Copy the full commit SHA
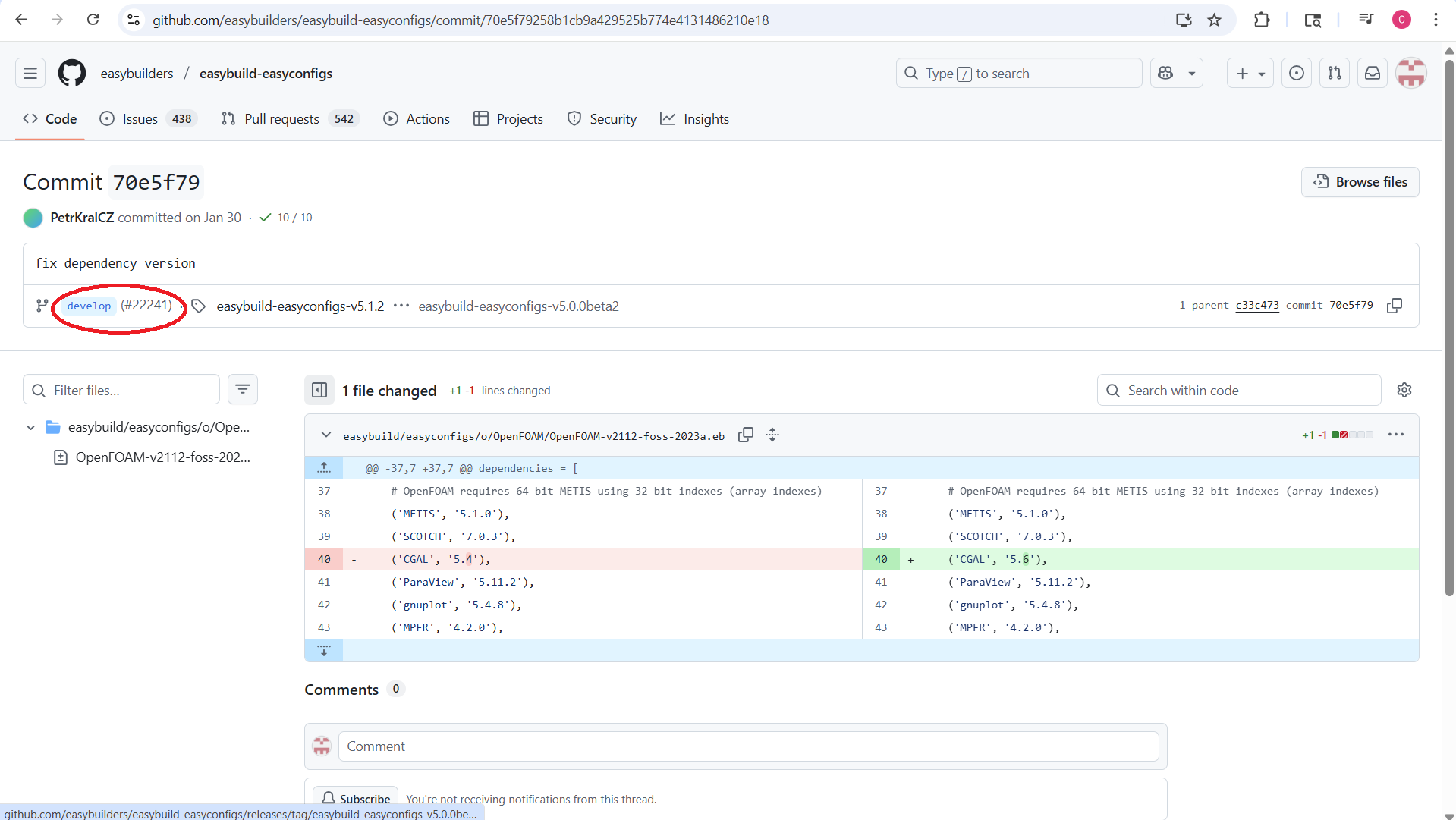Image resolution: width=1456 pixels, height=820 pixels. coord(1395,306)
